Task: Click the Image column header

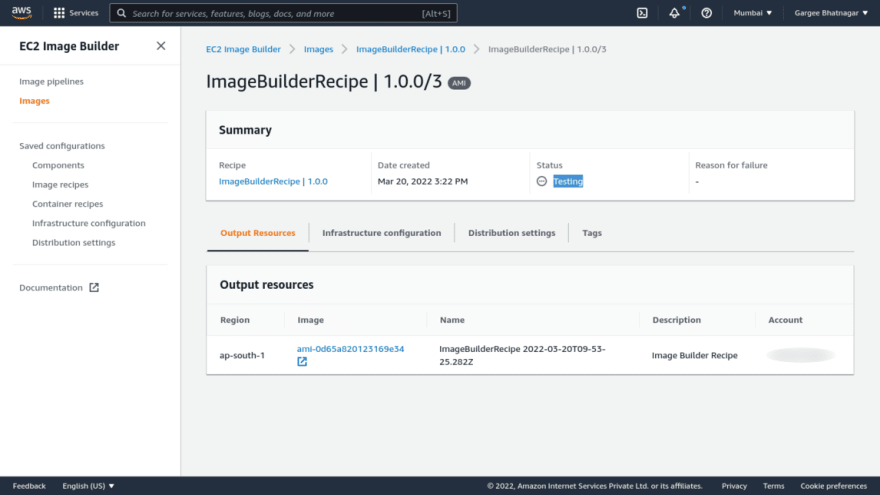Action: coord(310,320)
